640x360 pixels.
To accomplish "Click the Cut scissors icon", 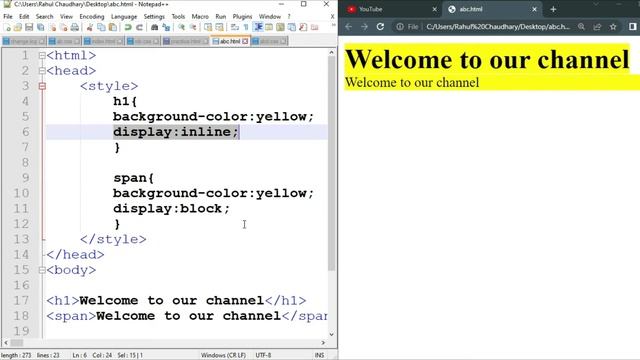I will [x=89, y=27].
